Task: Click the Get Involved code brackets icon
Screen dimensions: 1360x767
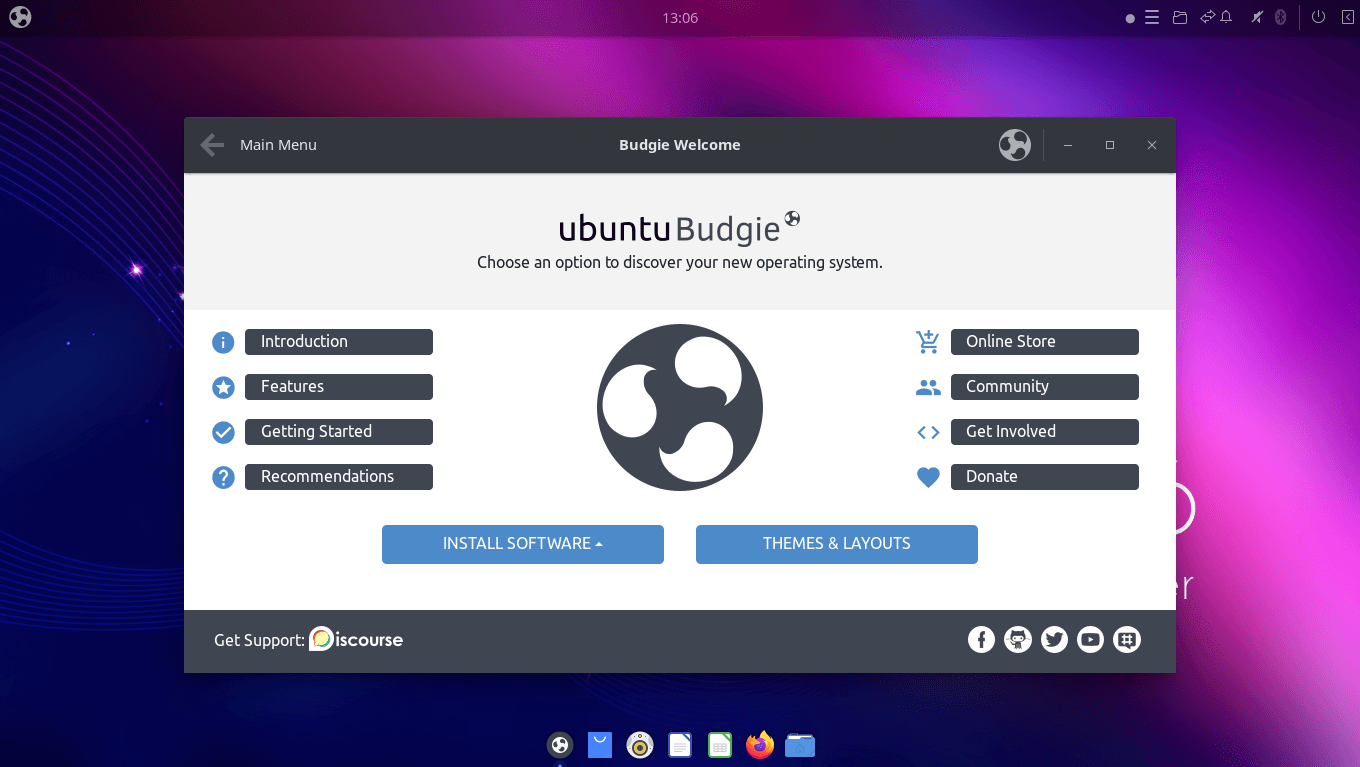Action: (928, 431)
